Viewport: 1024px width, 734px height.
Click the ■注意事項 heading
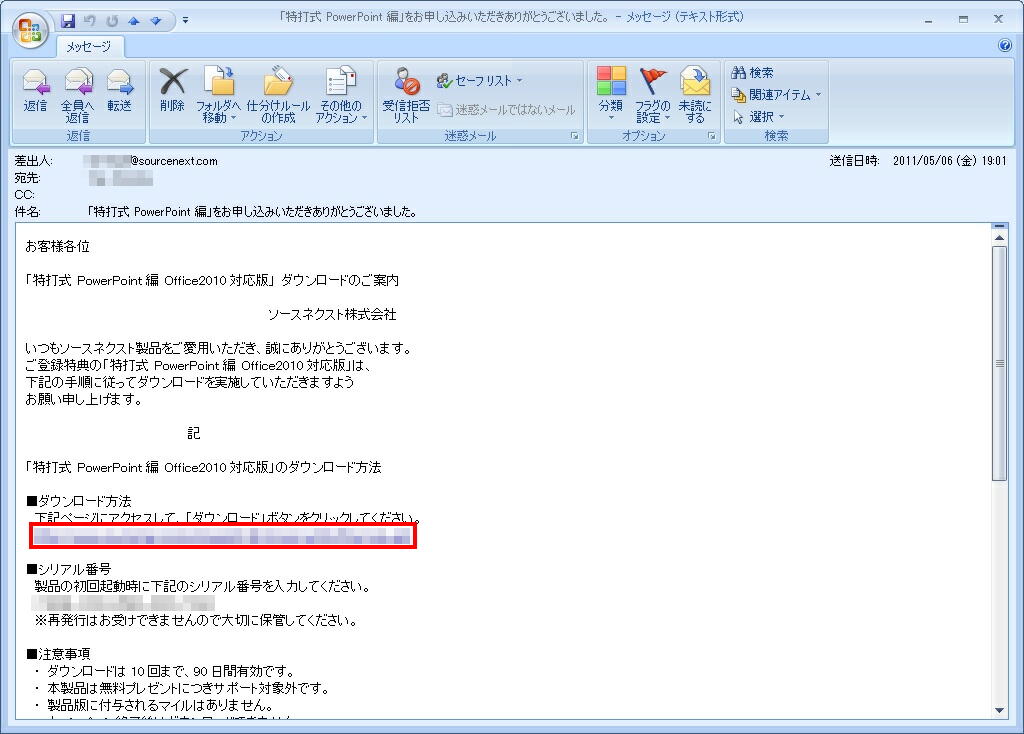coord(58,654)
